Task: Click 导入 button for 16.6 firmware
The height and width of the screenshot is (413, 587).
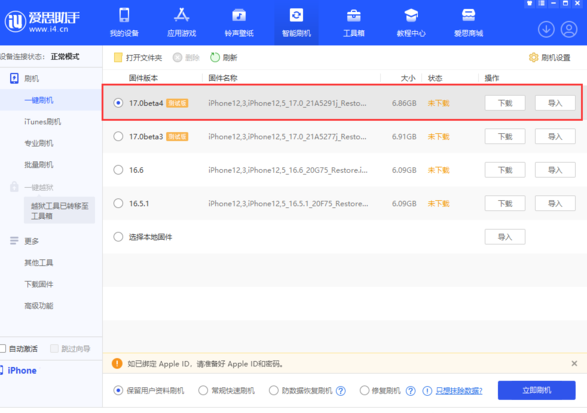Action: tap(555, 170)
